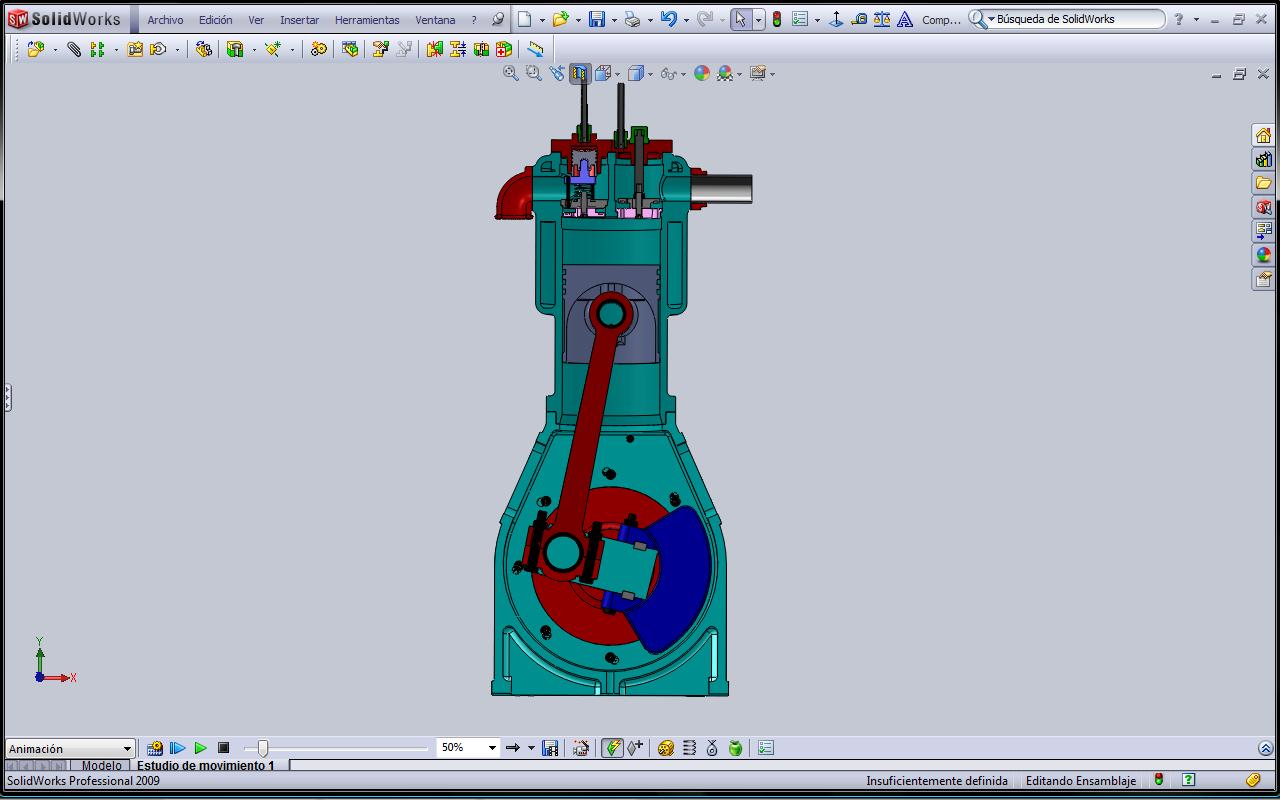
Task: Open the Options checklist icon
Action: pos(800,19)
